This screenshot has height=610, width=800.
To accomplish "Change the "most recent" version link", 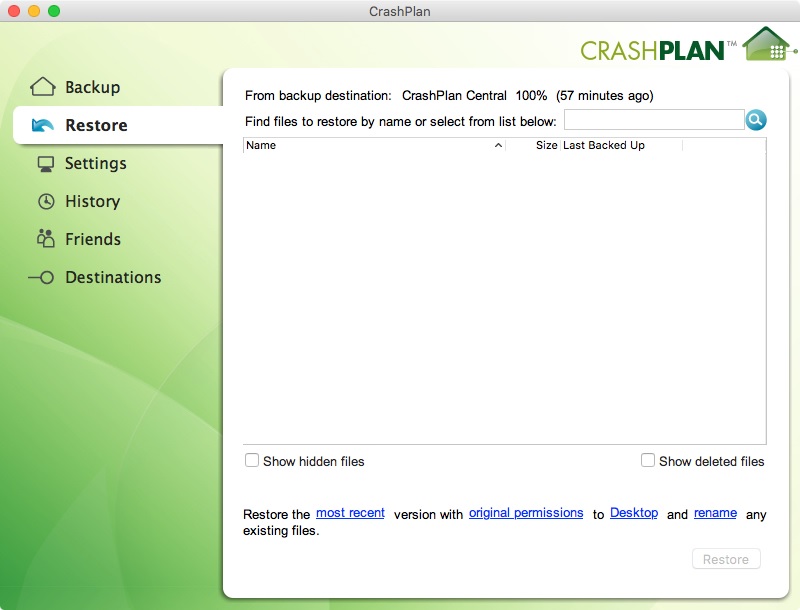I will point(350,513).
